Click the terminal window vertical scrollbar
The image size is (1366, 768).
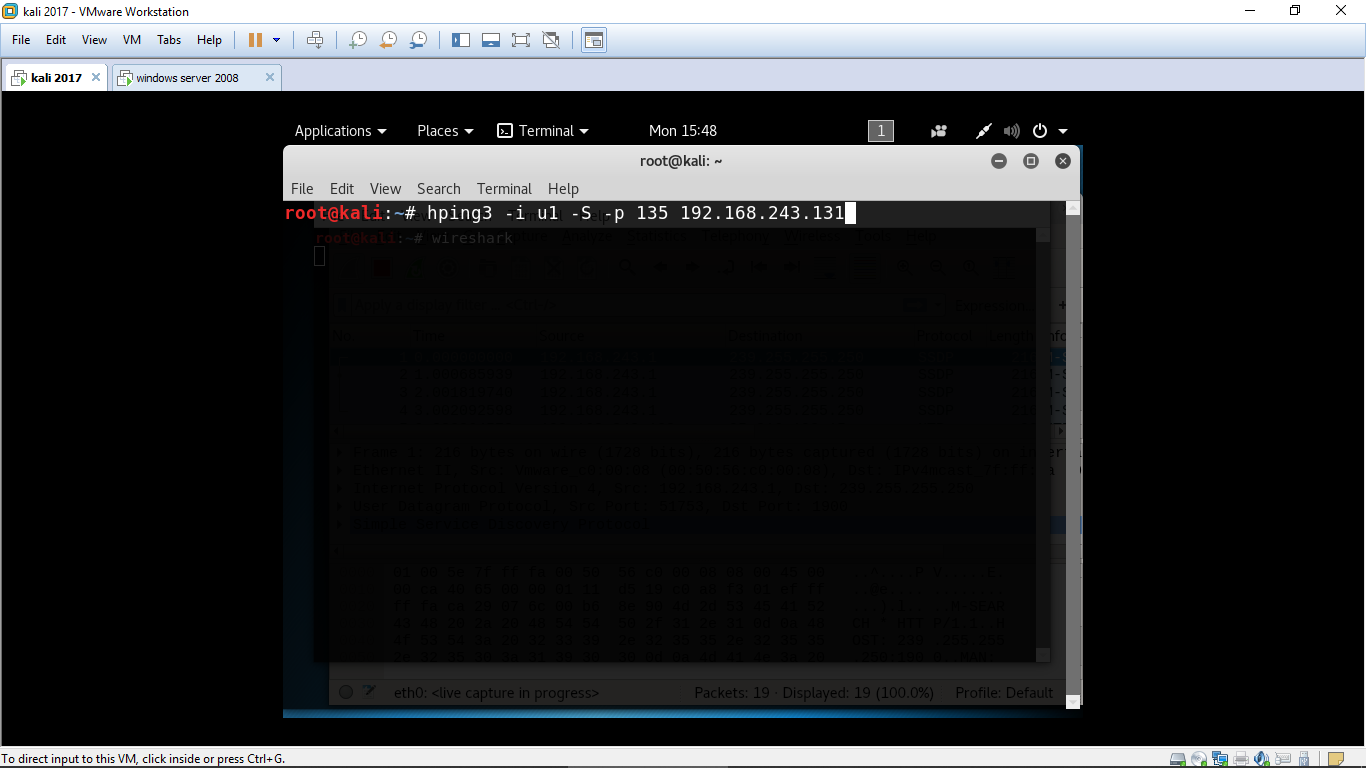pos(1073,450)
